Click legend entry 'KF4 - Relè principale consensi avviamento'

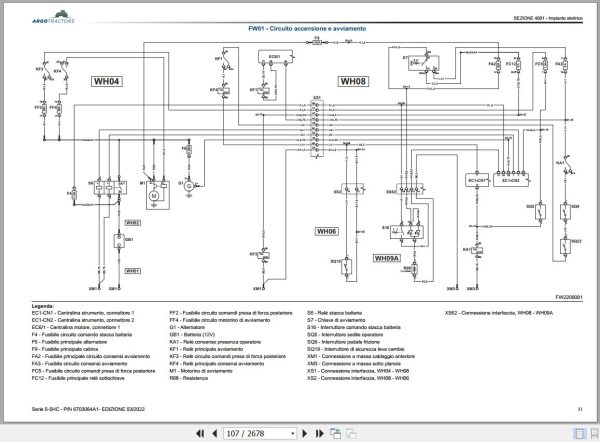point(217,364)
